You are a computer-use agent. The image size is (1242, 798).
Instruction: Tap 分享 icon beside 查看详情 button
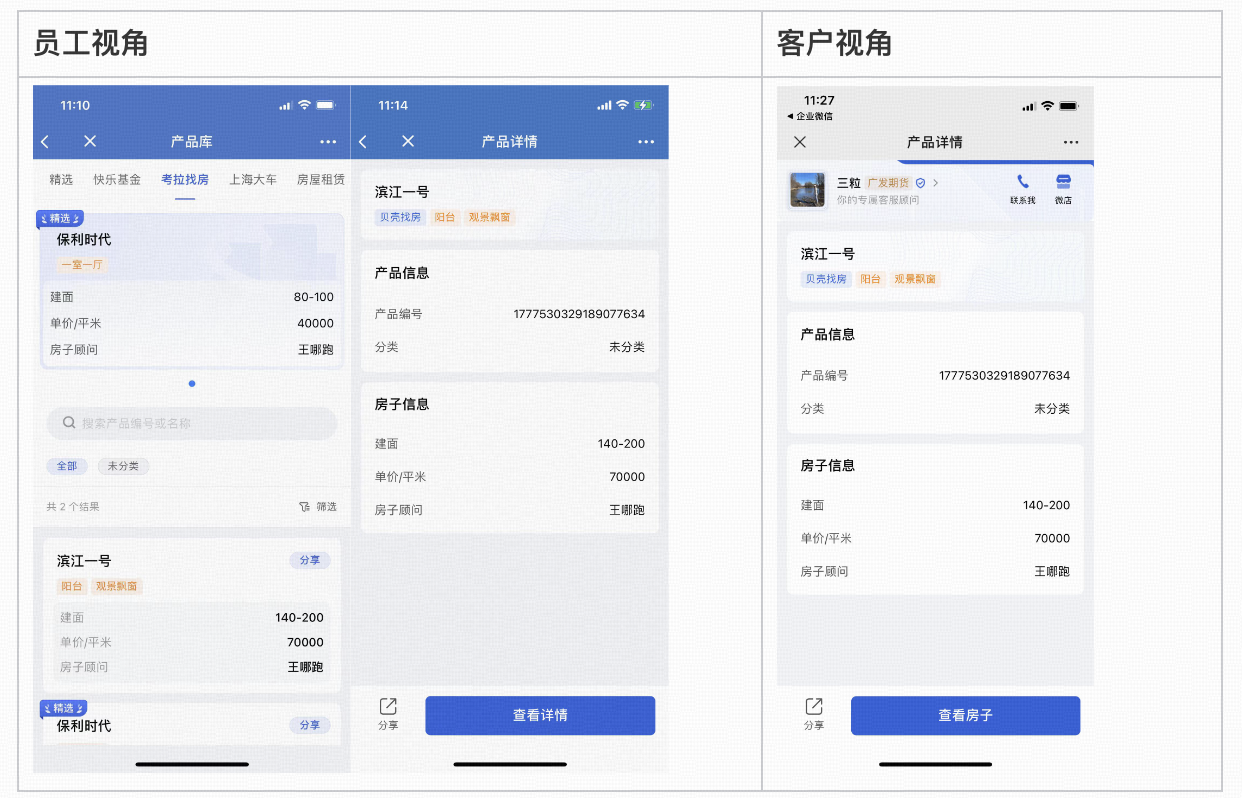click(388, 707)
